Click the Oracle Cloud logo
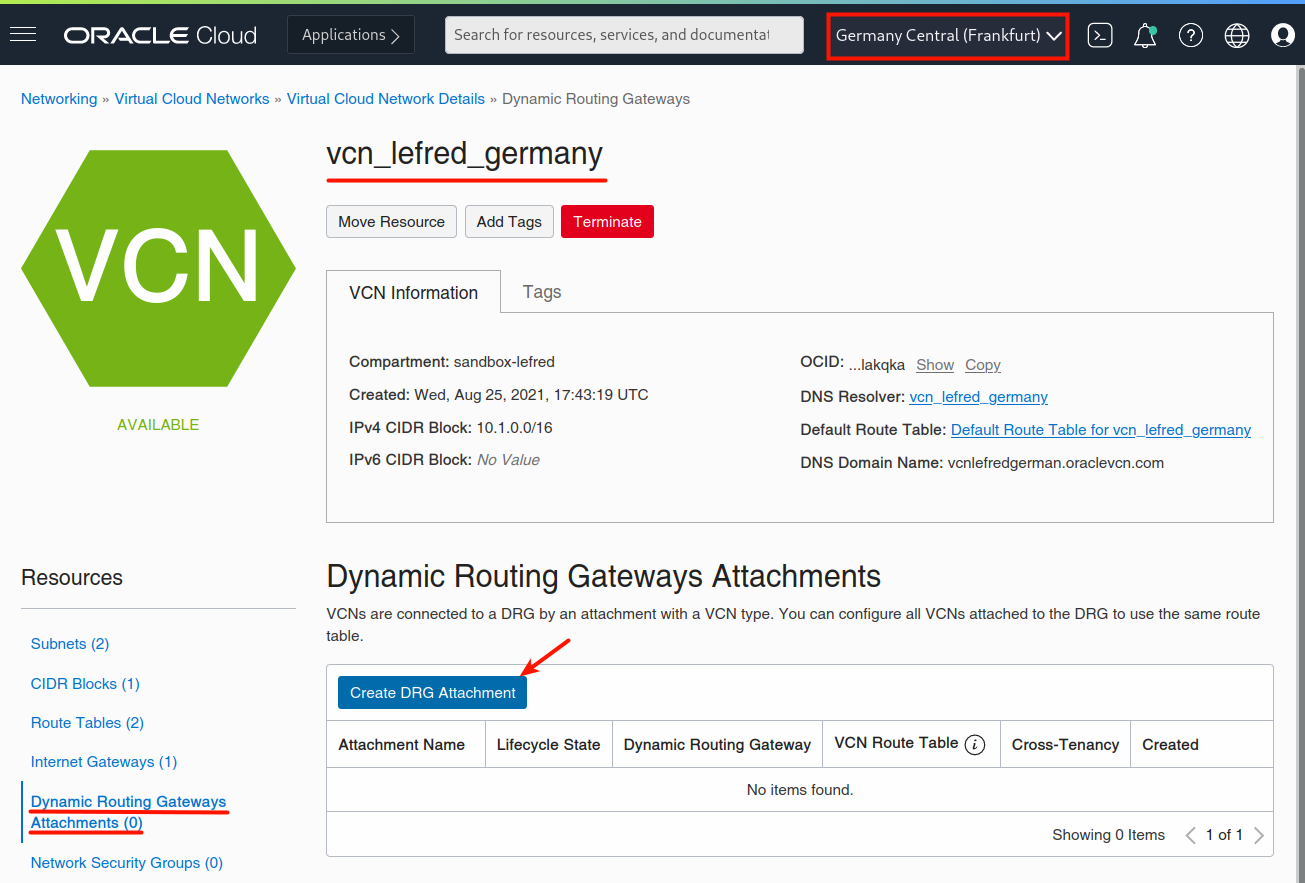This screenshot has height=883, width=1305. point(160,35)
